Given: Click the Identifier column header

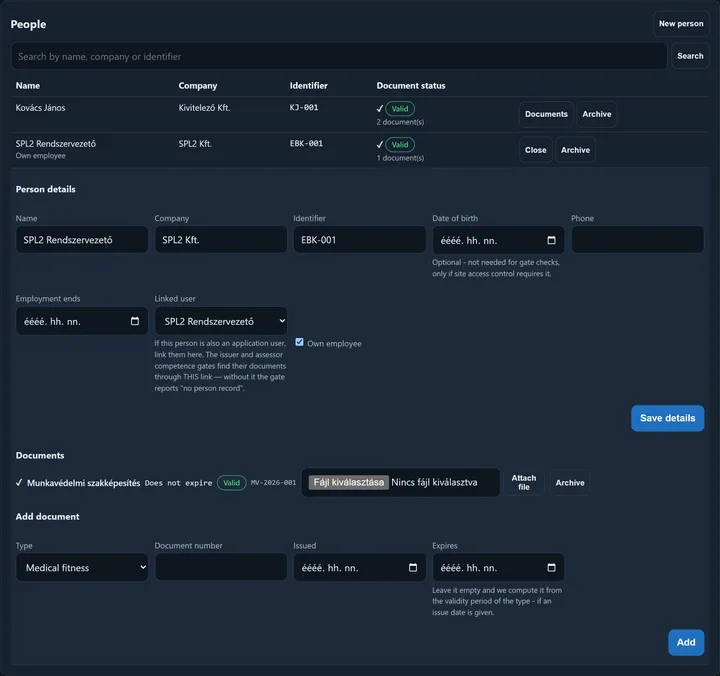Looking at the screenshot, I should click(308, 85).
